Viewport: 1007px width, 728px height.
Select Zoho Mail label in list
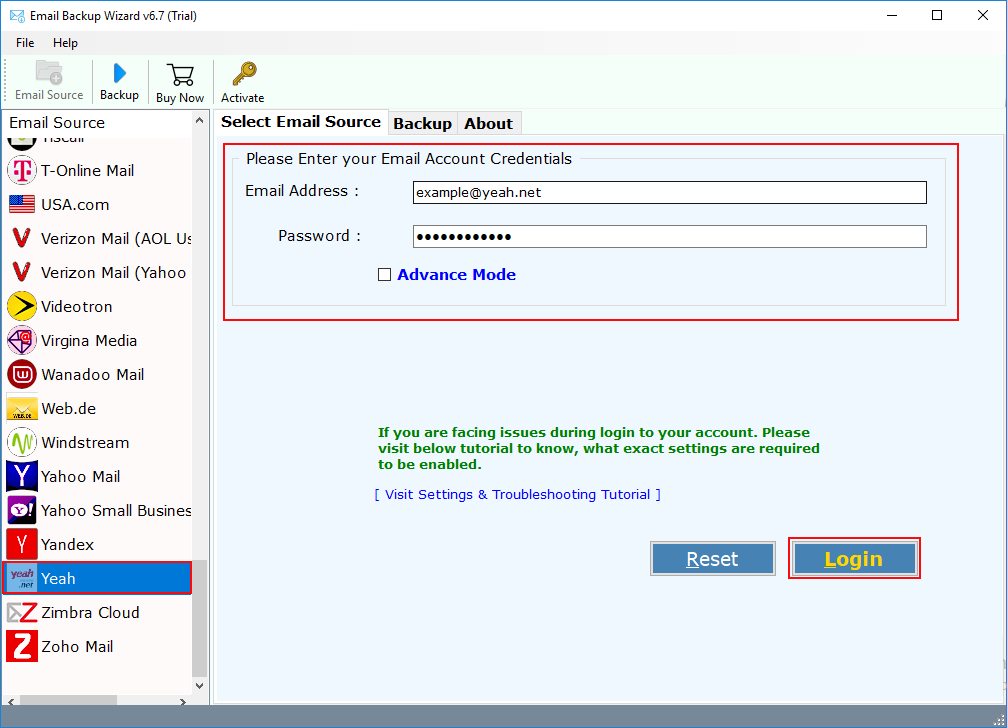point(77,646)
